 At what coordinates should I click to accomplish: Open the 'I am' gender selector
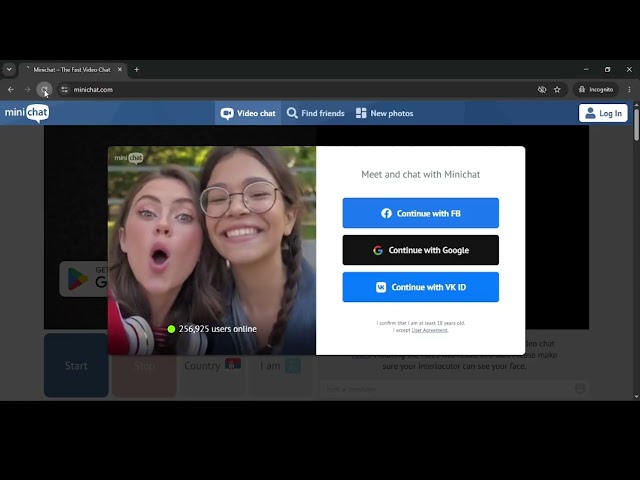(281, 376)
